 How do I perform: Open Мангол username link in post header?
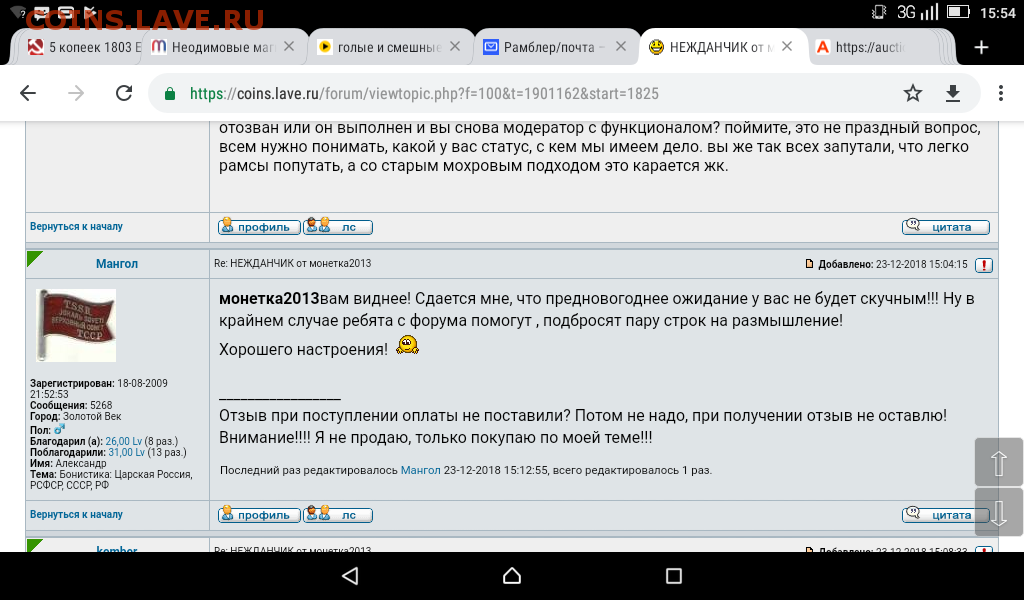click(117, 264)
